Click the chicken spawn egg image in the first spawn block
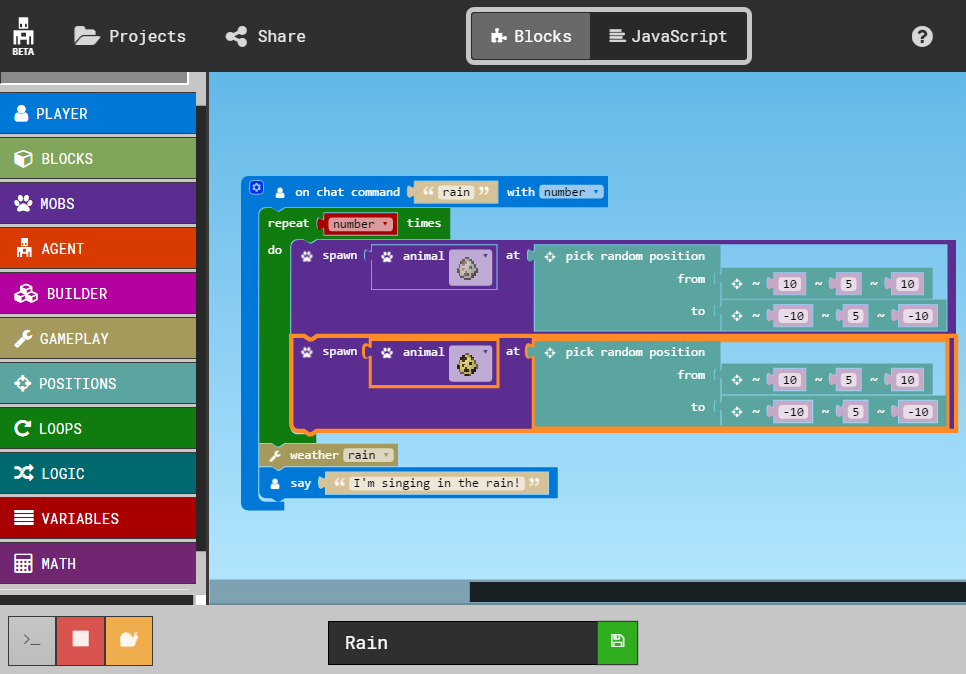 470,267
